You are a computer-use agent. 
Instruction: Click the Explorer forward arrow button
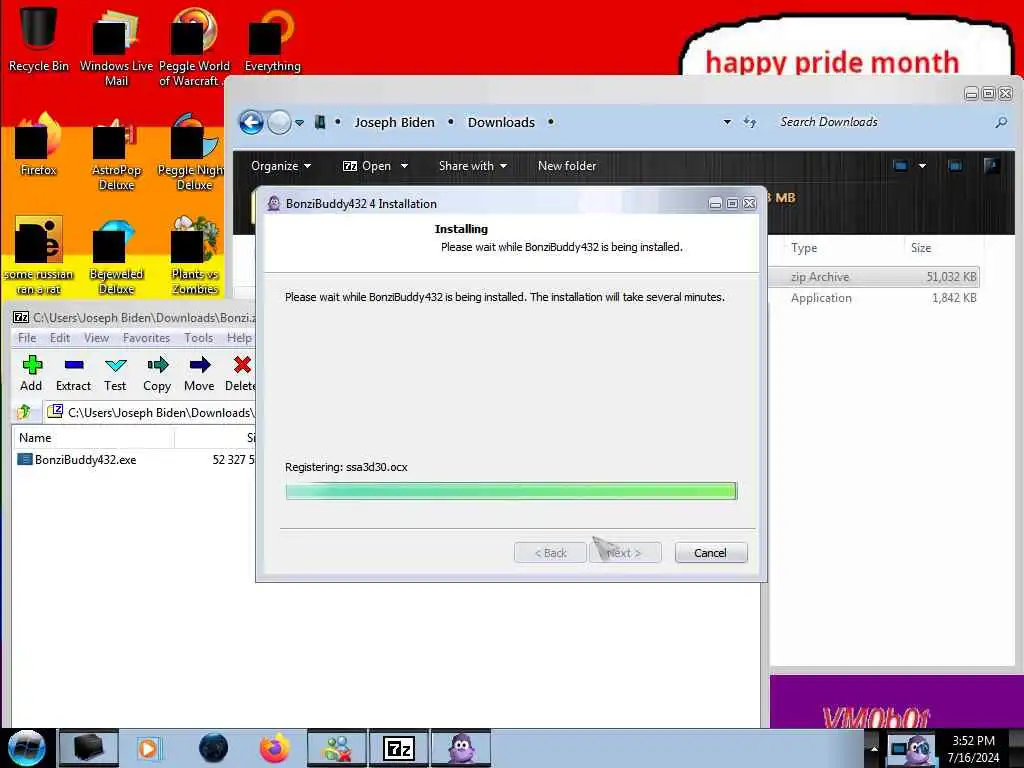279,122
